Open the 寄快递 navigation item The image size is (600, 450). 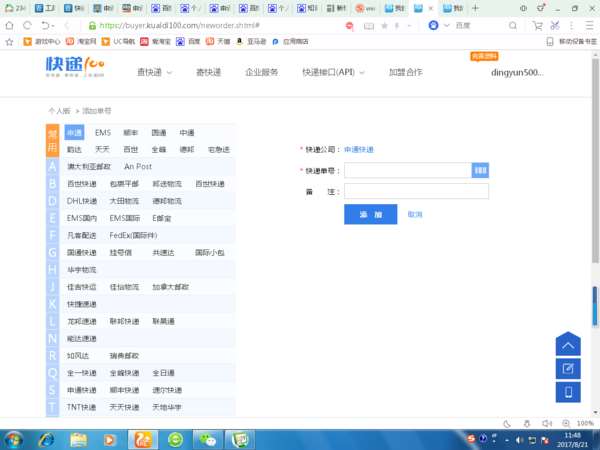(x=209, y=72)
